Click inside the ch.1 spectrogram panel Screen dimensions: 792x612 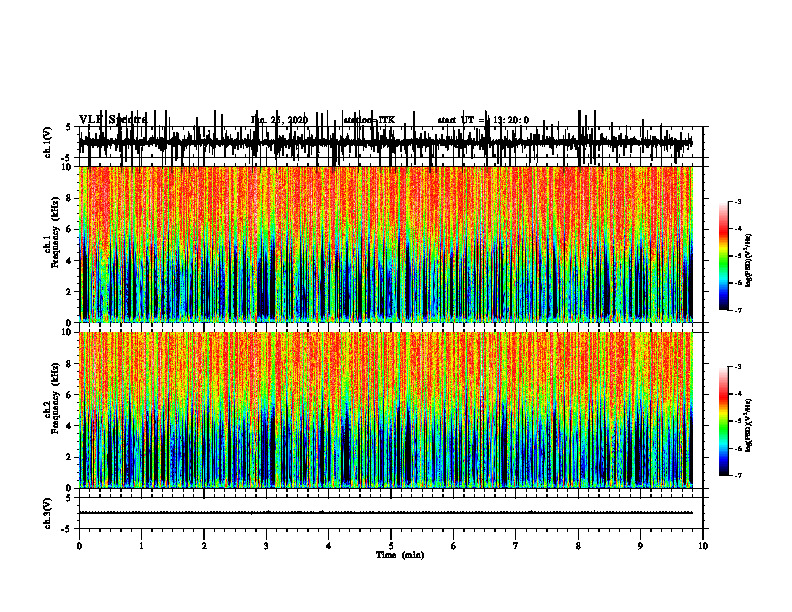385,244
